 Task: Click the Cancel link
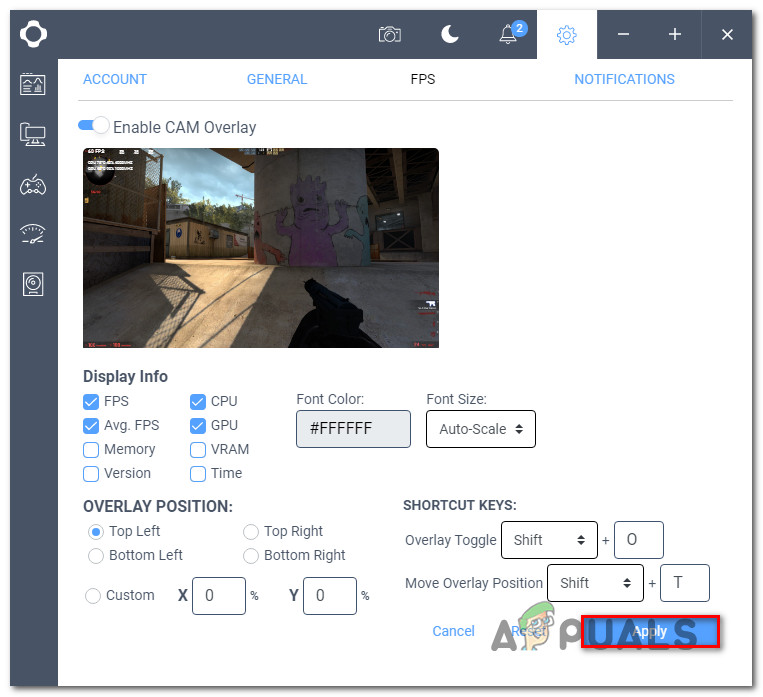[x=454, y=631]
